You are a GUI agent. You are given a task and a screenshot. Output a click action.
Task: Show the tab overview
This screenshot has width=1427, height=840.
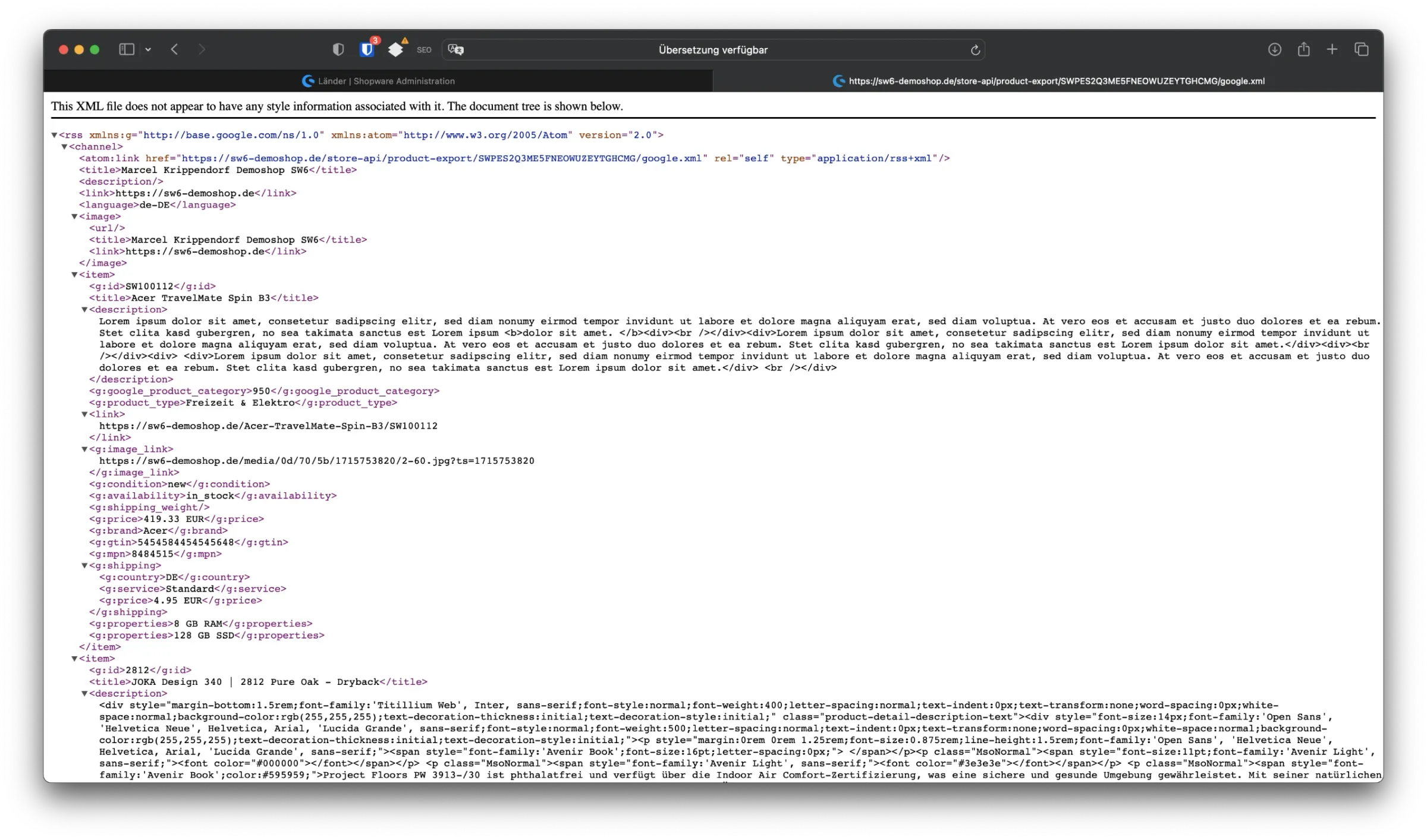pos(1361,49)
